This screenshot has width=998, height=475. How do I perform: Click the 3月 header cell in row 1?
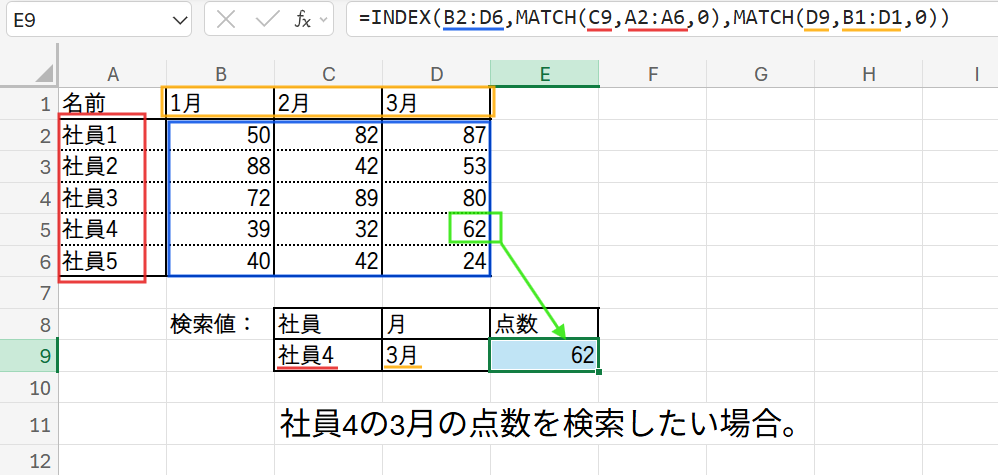(x=436, y=103)
